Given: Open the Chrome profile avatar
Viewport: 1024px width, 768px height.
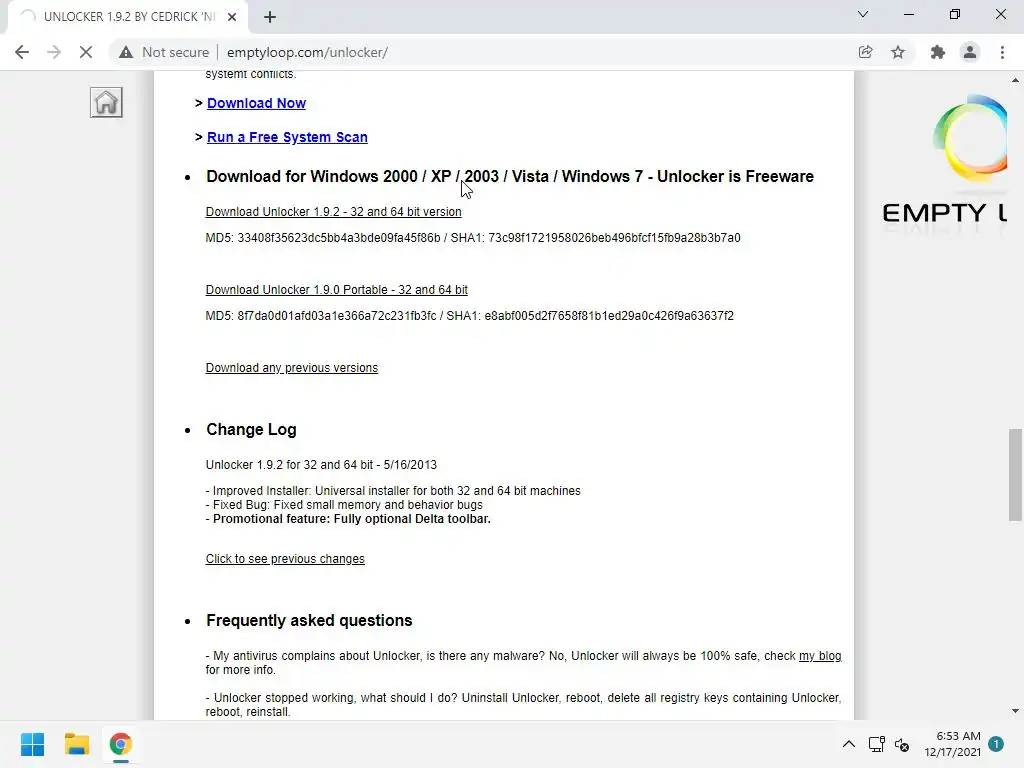Looking at the screenshot, I should (970, 52).
